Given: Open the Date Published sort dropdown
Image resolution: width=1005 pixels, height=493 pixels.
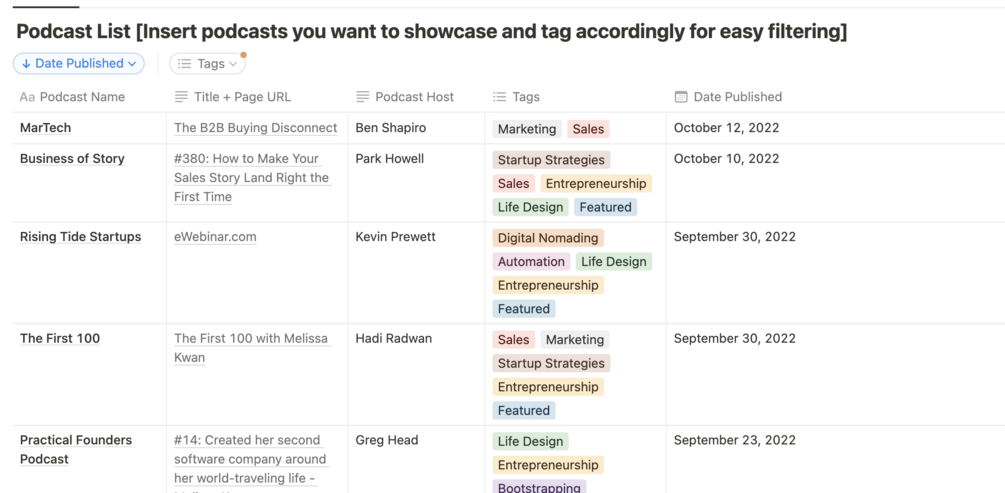Looking at the screenshot, I should (x=79, y=63).
